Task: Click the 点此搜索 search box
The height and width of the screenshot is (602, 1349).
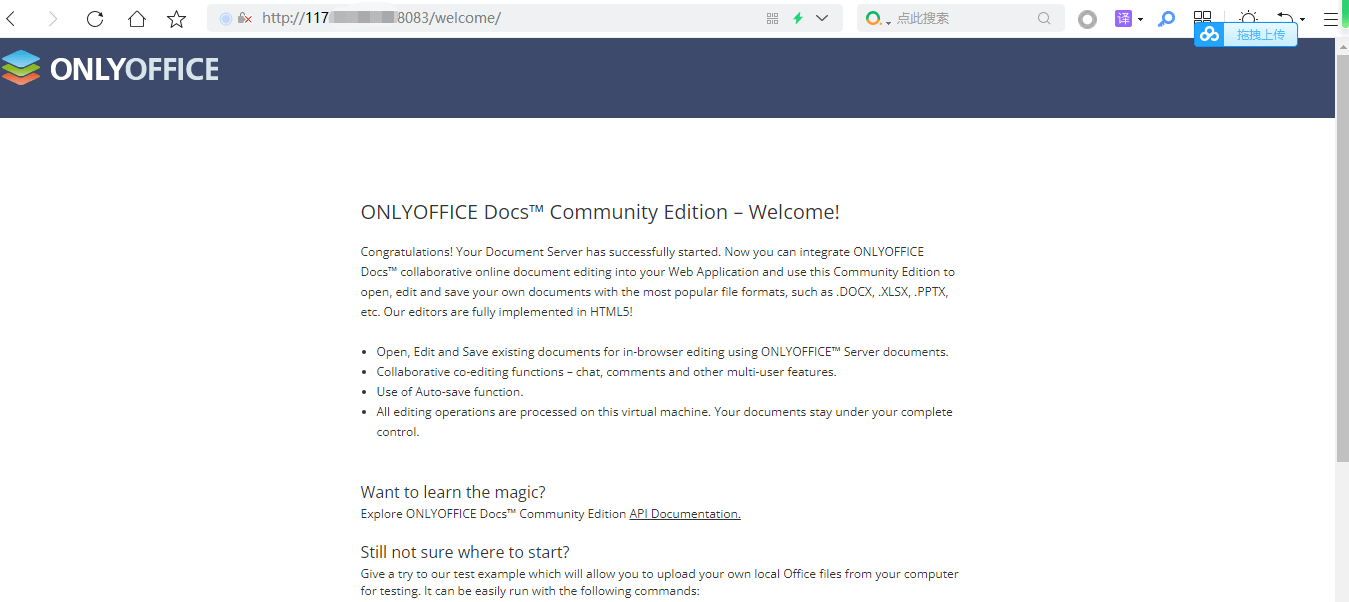Action: [960, 18]
